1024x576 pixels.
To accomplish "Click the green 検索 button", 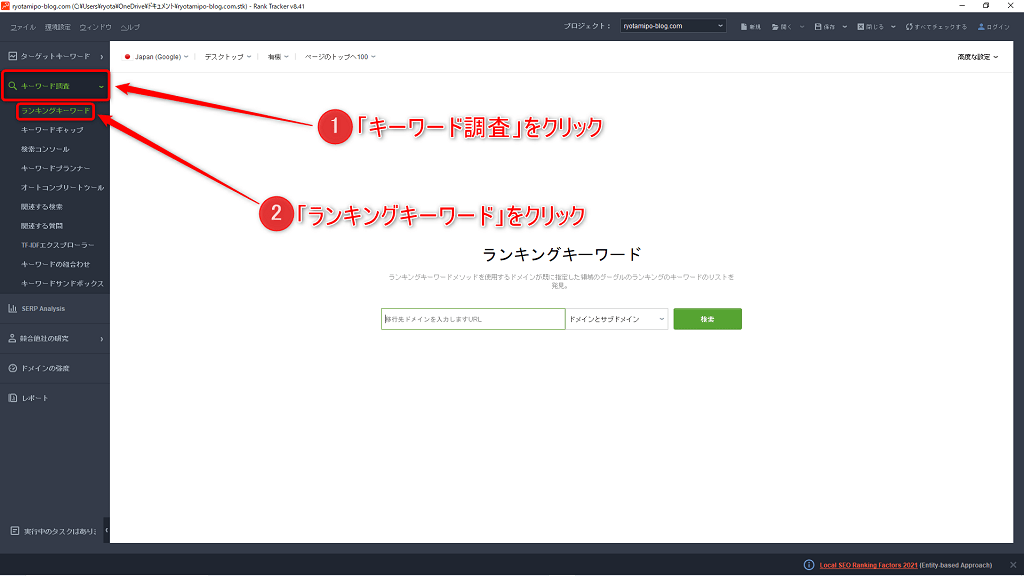I will (707, 319).
